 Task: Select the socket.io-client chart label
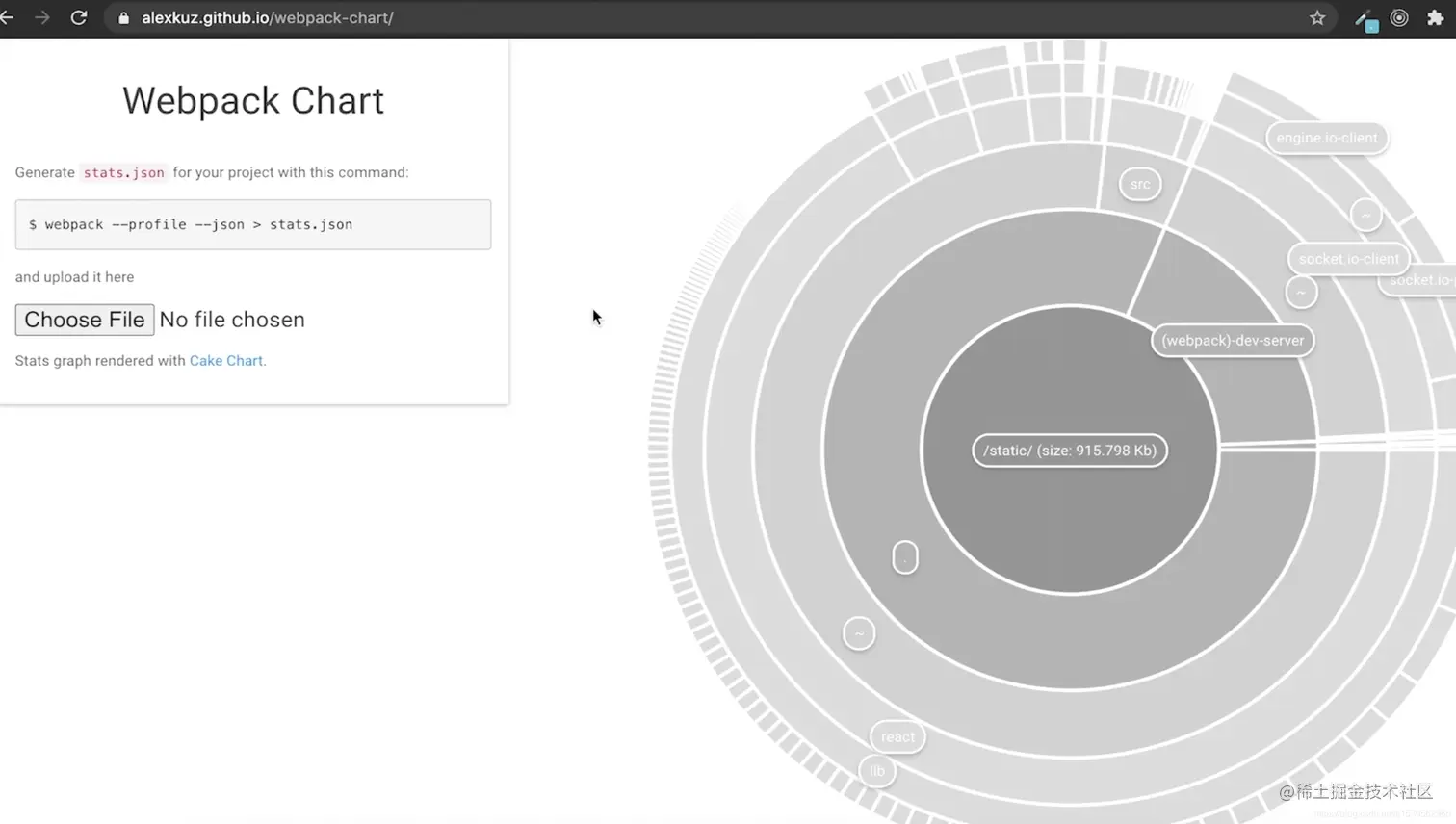1348,259
